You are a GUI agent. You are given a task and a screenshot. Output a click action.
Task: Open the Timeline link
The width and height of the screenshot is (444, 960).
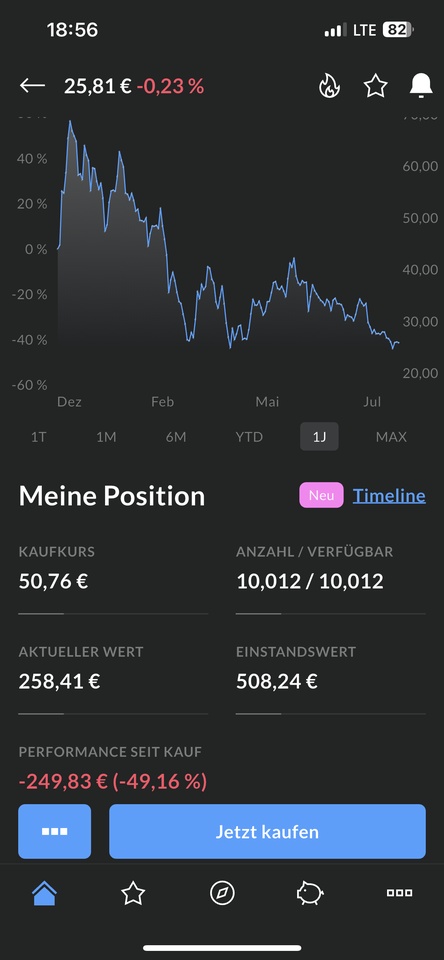[389, 495]
